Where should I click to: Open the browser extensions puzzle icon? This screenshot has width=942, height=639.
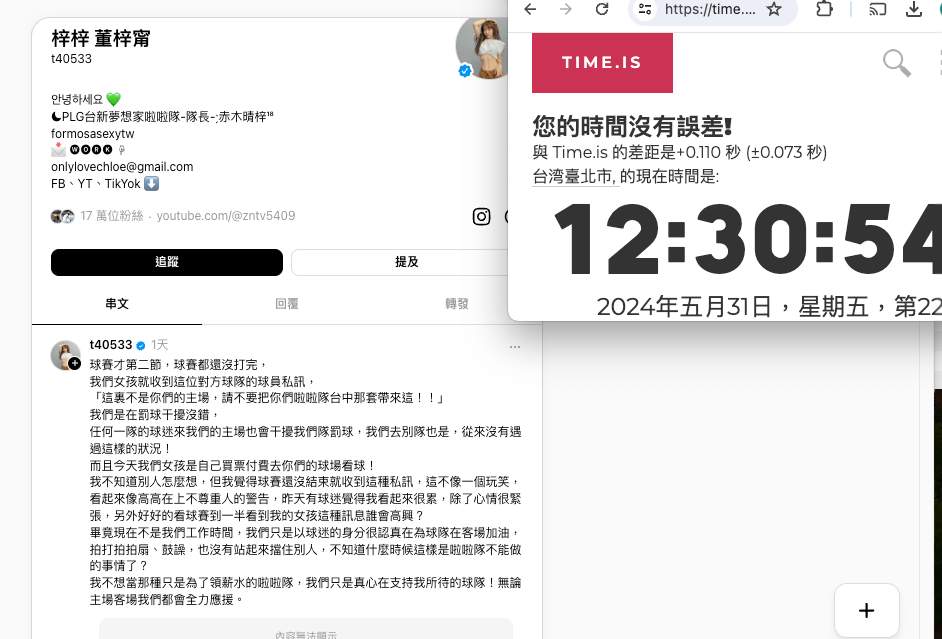click(824, 9)
